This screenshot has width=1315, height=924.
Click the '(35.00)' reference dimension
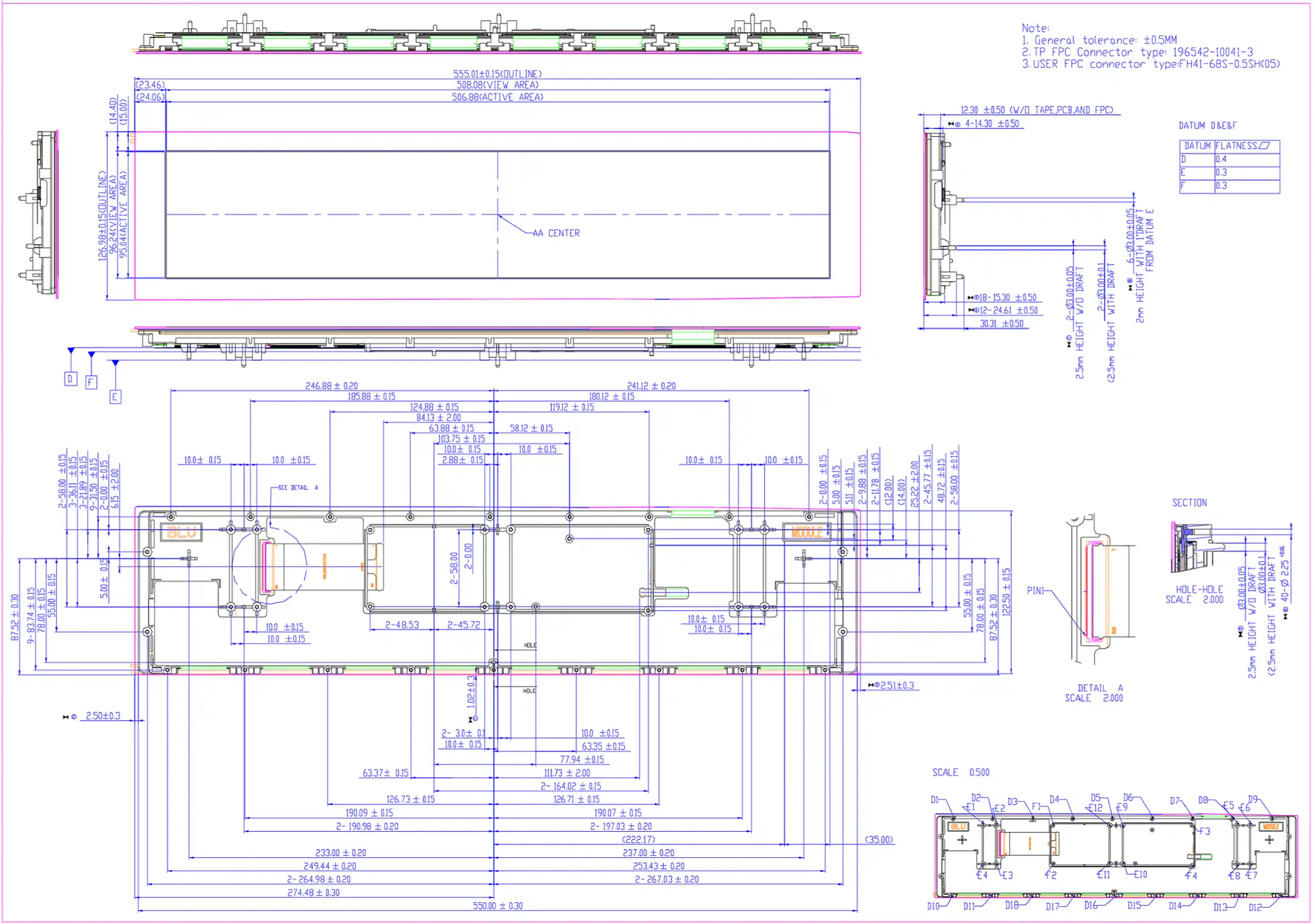[879, 840]
